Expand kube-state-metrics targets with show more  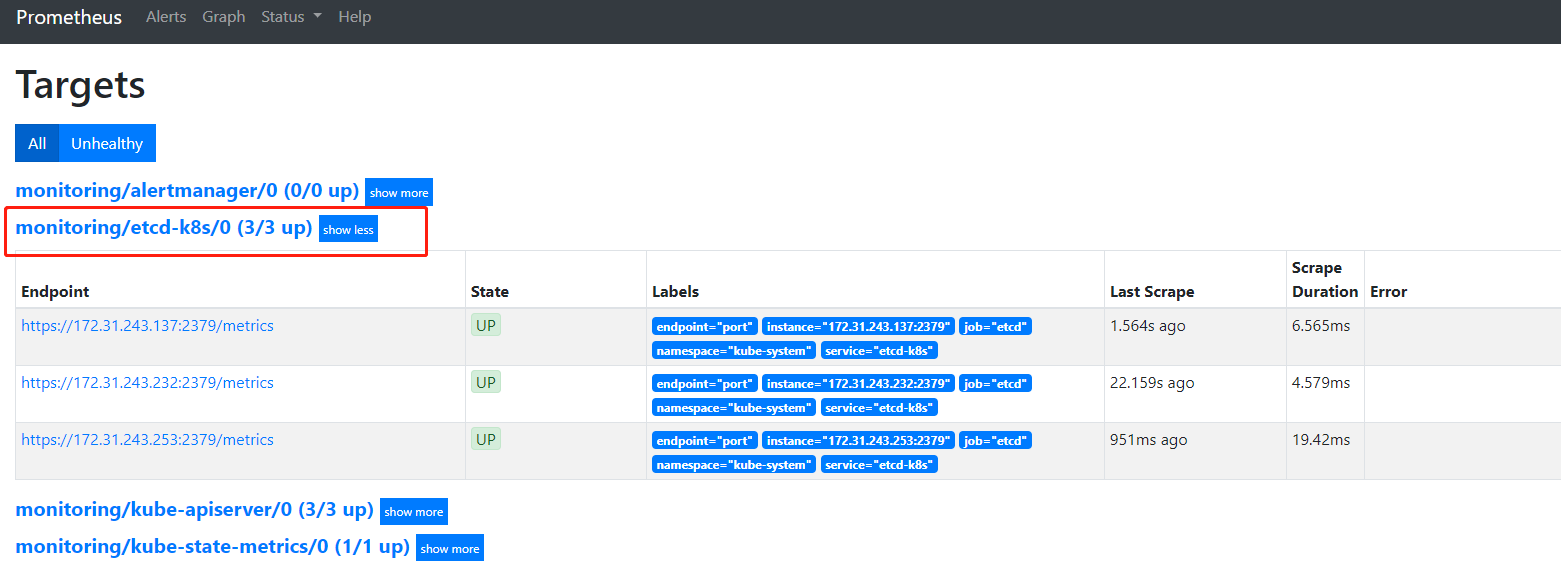point(450,548)
